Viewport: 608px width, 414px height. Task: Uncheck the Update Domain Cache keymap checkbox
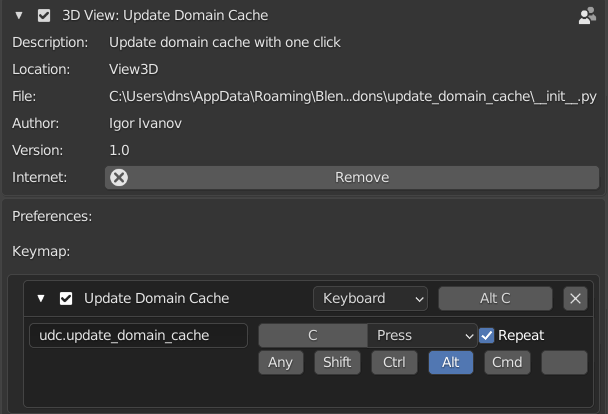coord(66,298)
